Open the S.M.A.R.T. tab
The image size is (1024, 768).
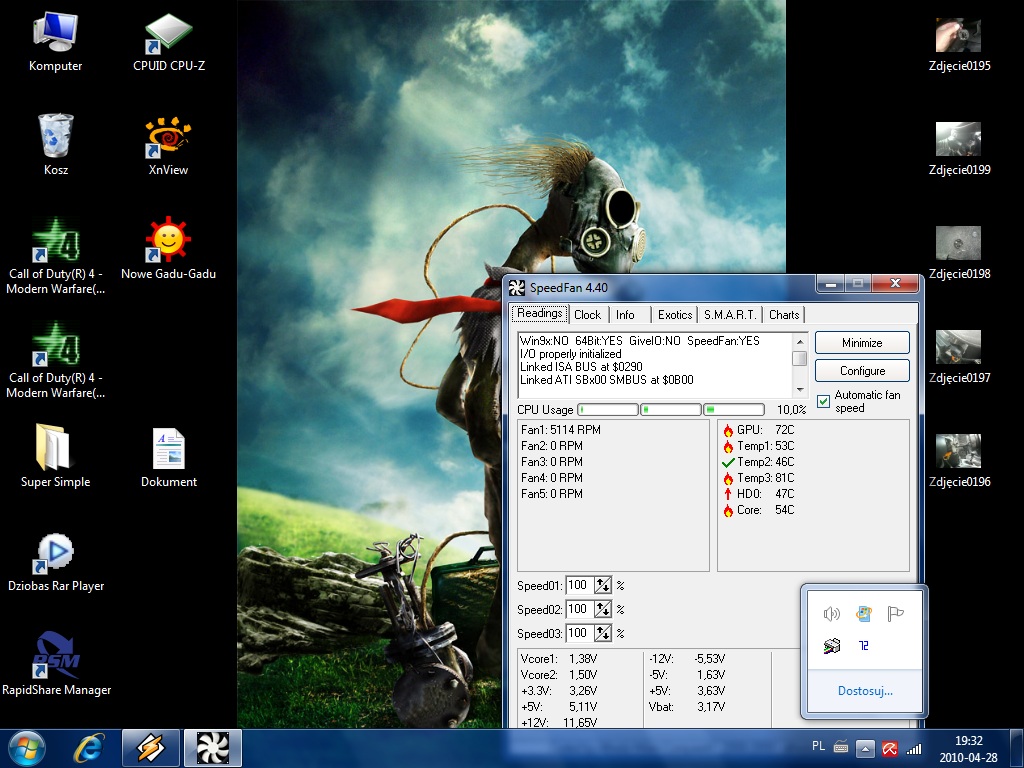(x=729, y=314)
